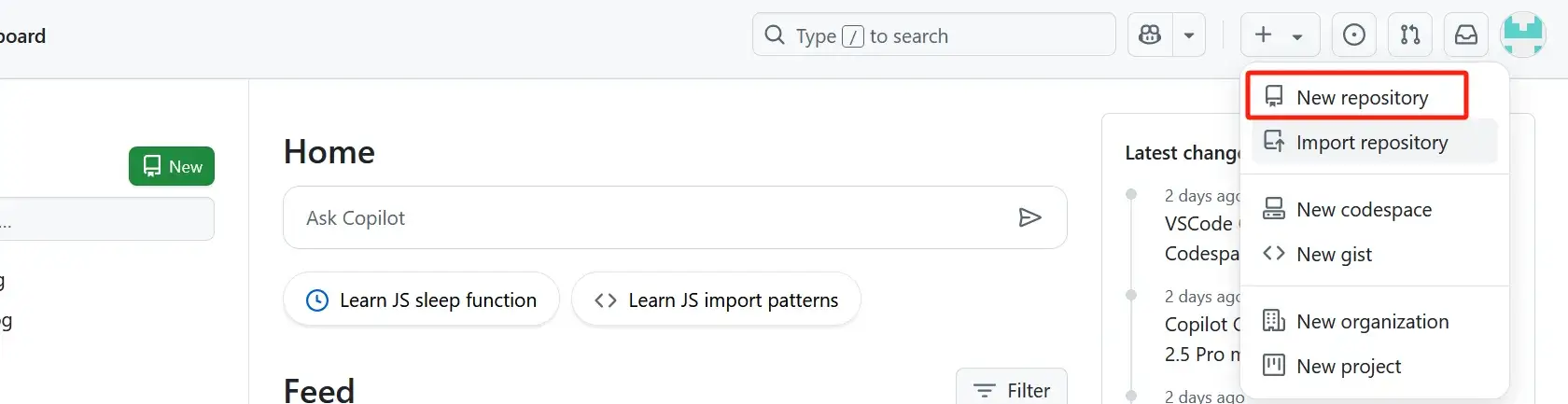Open the Pull requests icon
1568x404 pixels.
tap(1409, 35)
